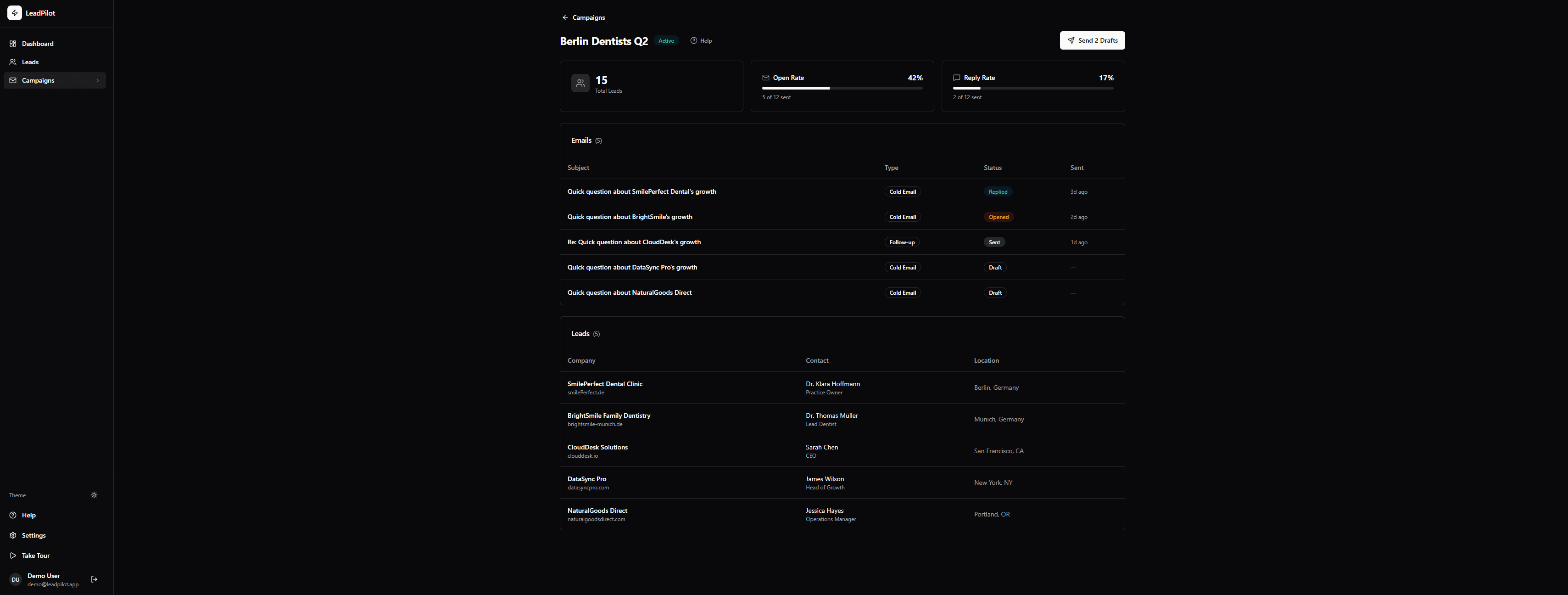Click the Subject column header

578,168
